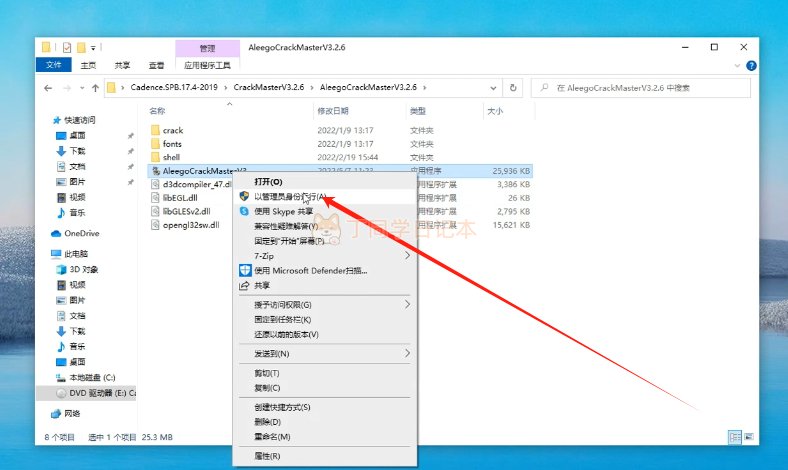Open recent locations dropdown beside navigation arrows
The image size is (788, 470).
[82, 88]
